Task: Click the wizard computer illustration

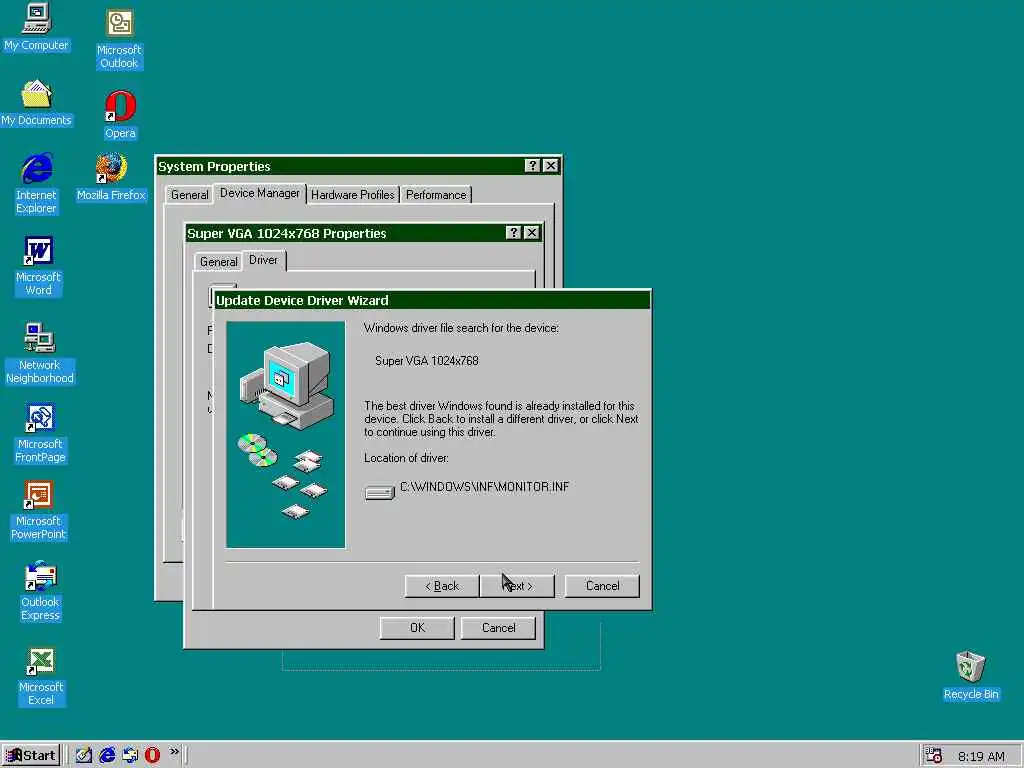Action: pos(285,434)
